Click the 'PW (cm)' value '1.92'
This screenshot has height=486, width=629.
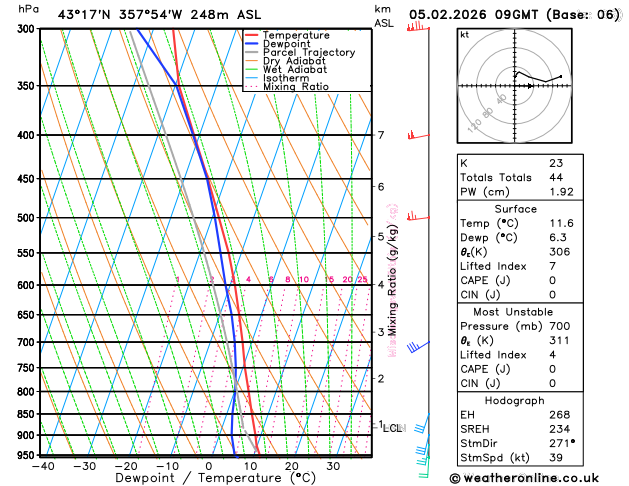click(x=561, y=192)
